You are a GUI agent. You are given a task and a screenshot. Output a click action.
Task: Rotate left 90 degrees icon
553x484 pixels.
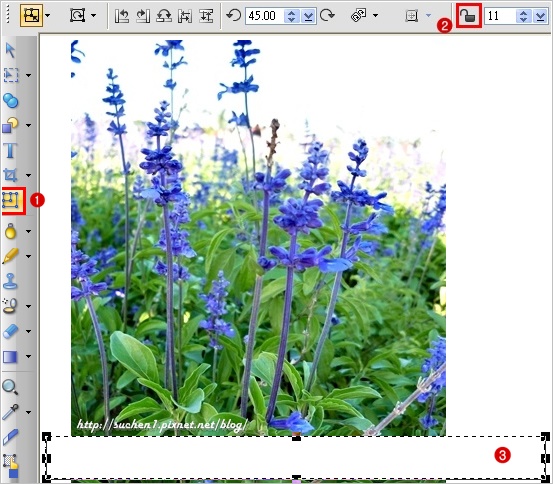[122, 16]
